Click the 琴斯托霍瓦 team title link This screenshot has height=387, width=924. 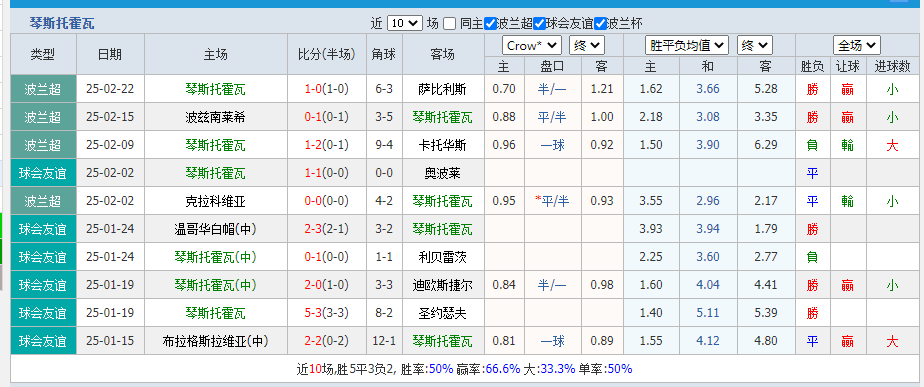(x=62, y=24)
